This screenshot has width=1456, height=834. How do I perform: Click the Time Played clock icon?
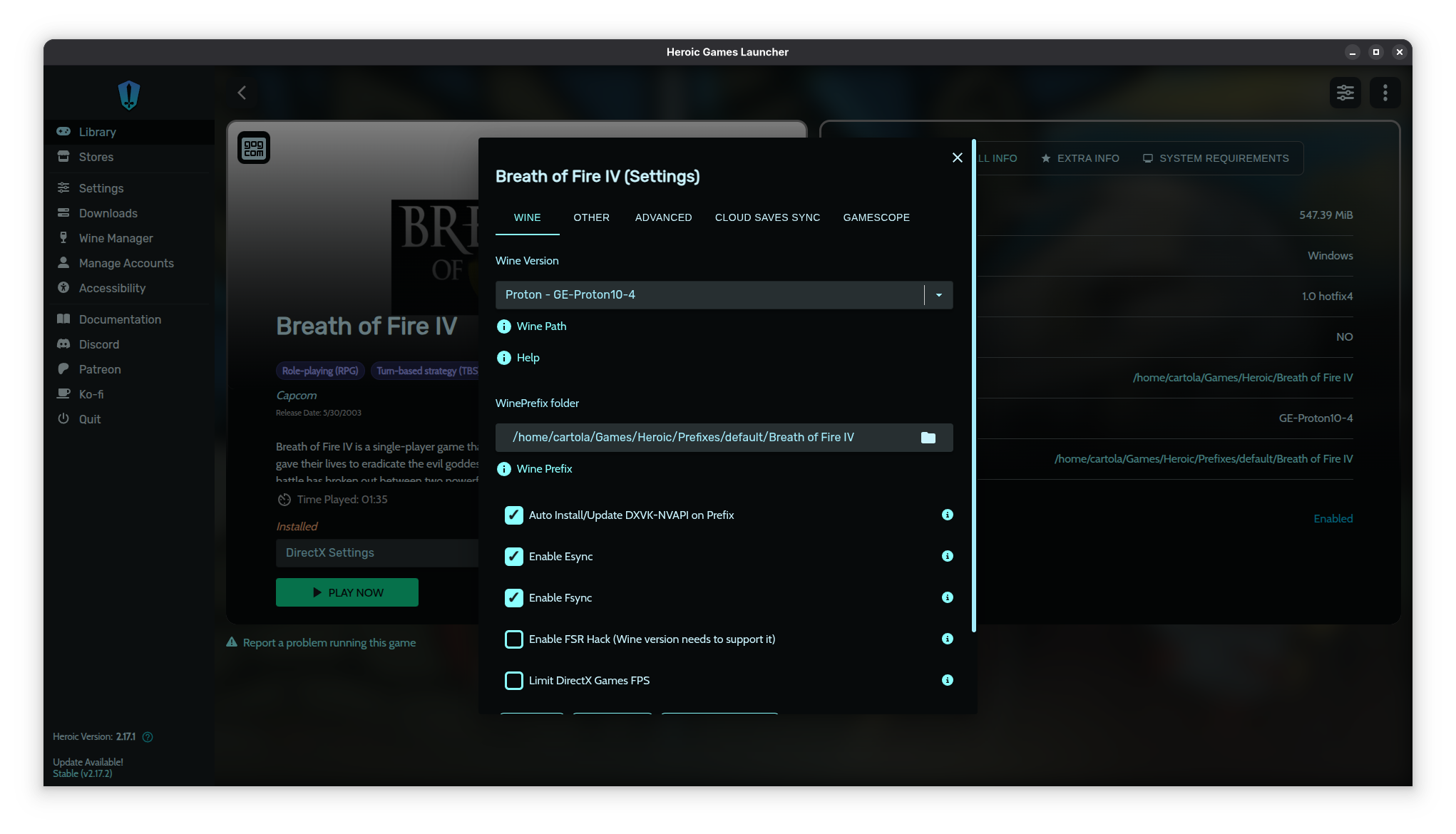[x=284, y=500]
